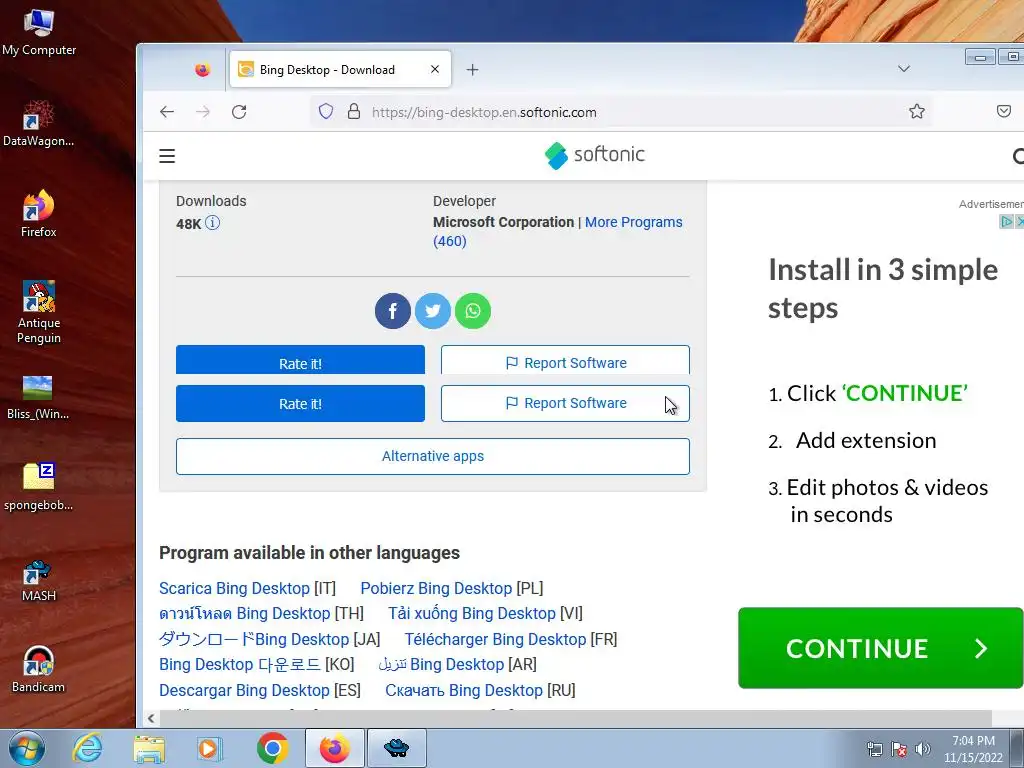Open the Windows Start menu
The image size is (1024, 768).
(x=26, y=748)
